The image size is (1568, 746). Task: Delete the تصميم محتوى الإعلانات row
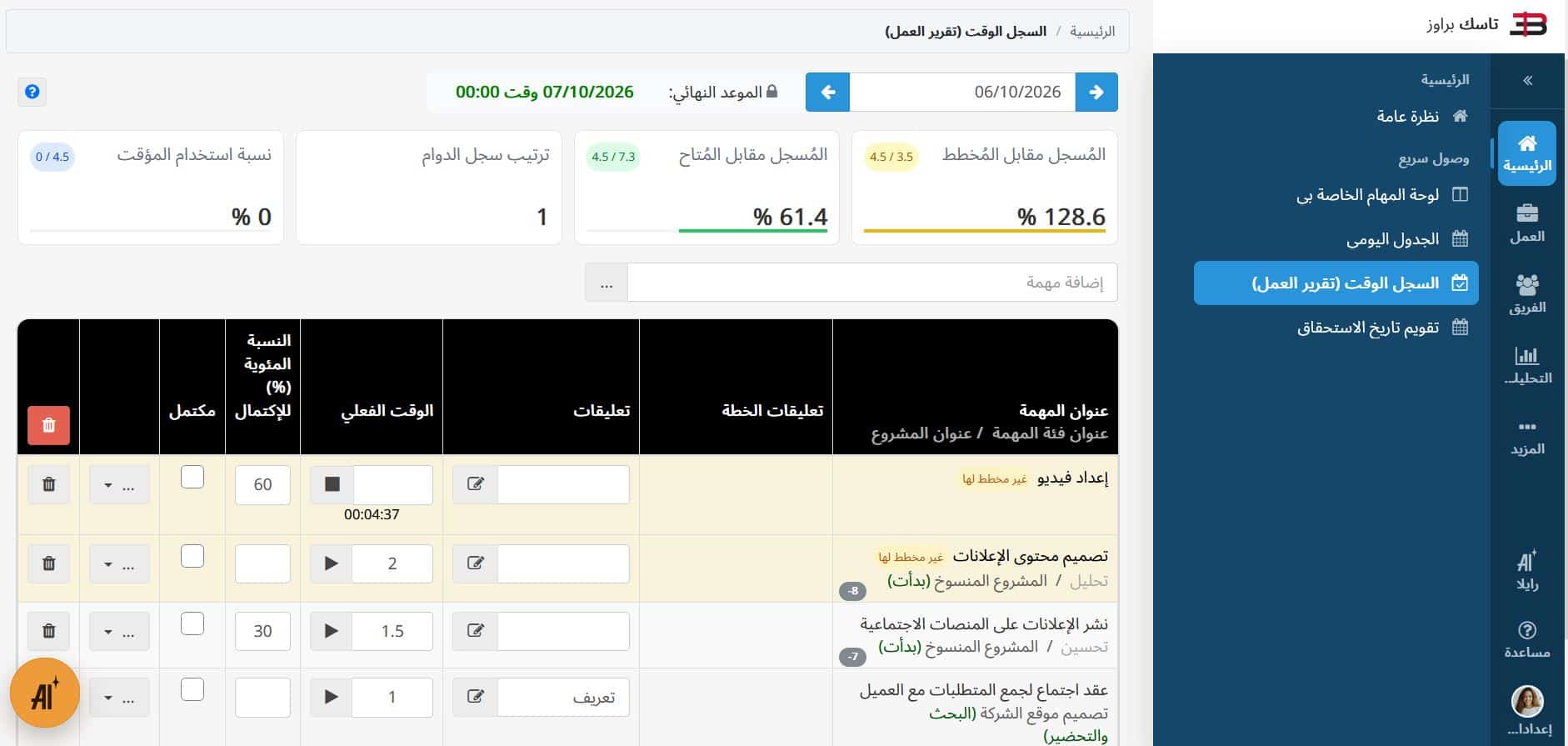point(48,563)
